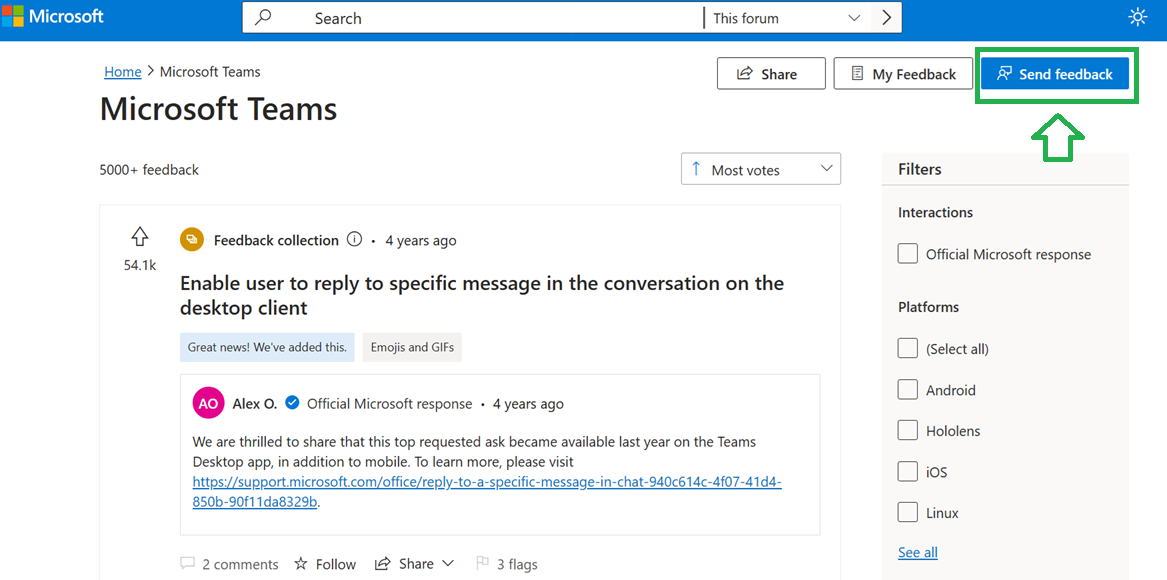Click the Emojis and GIFs tag

pyautogui.click(x=412, y=347)
